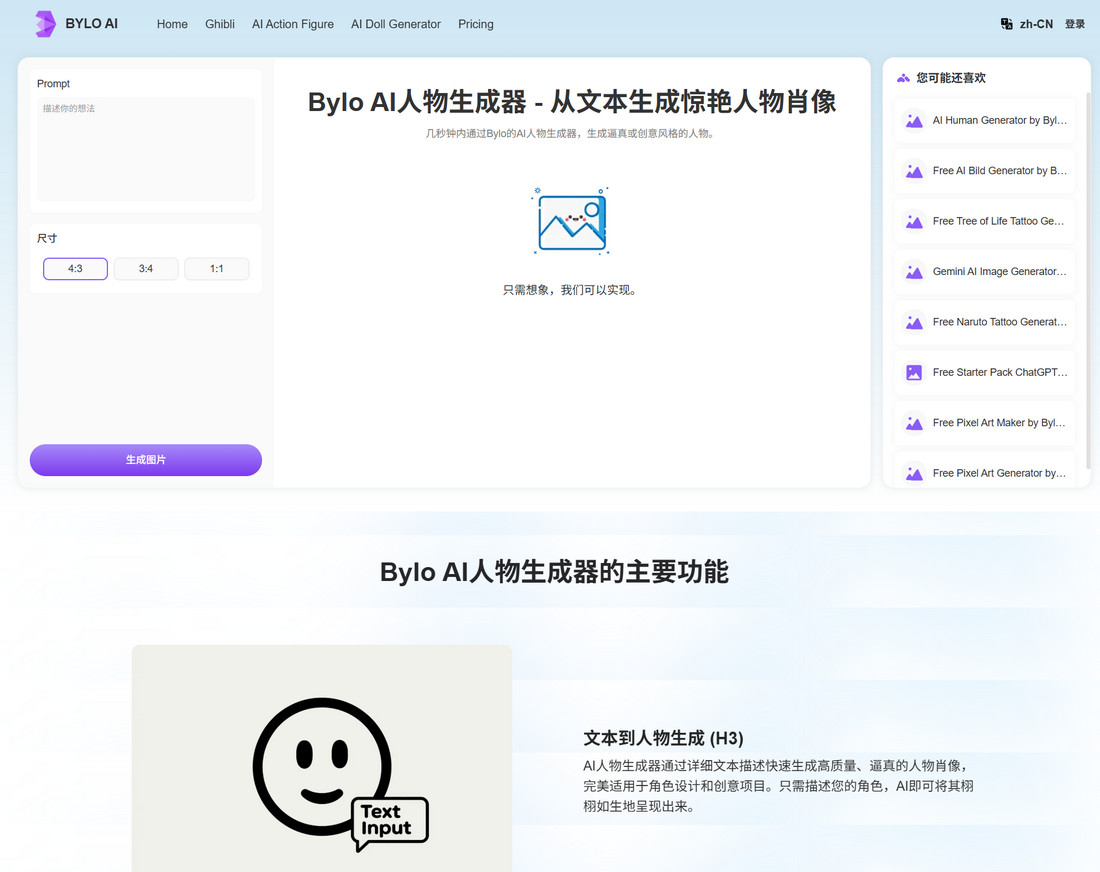
Task: Open the AI Action Figure menu item
Action: point(293,24)
